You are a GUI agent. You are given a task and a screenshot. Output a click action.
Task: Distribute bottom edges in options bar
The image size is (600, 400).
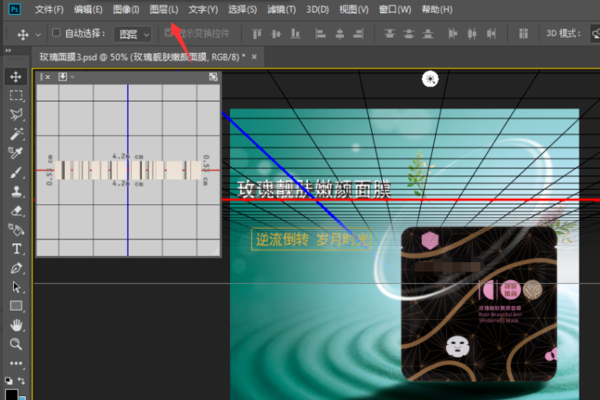pos(428,34)
